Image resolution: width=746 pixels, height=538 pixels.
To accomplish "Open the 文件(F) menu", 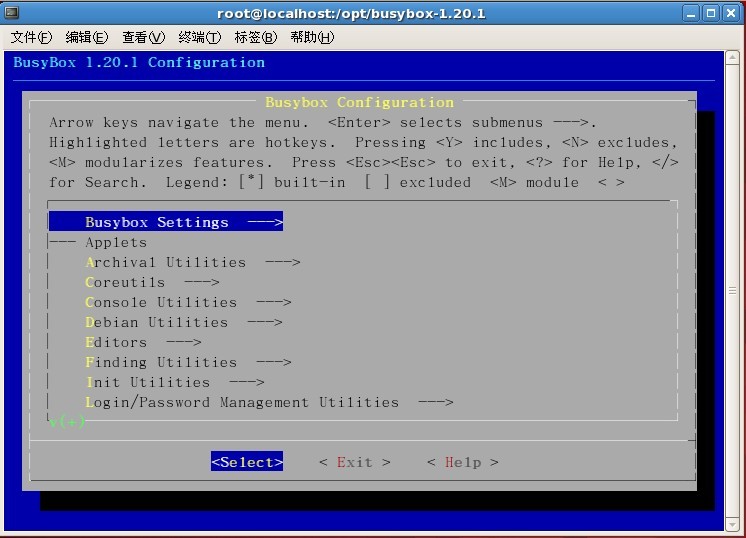I will click(31, 37).
